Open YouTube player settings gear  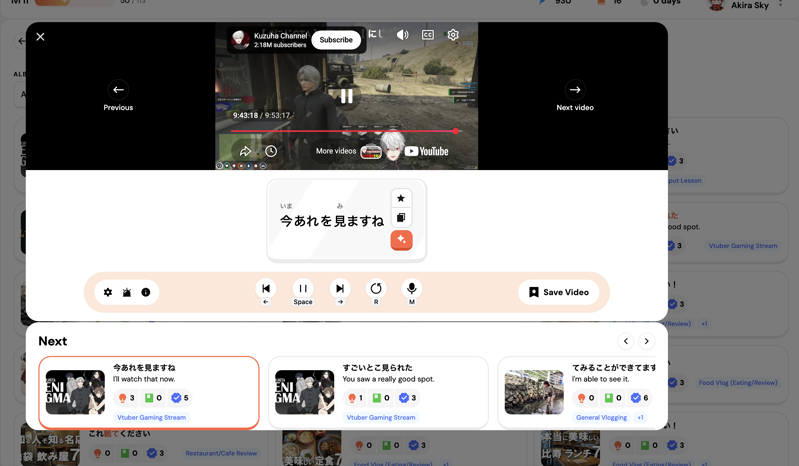pyautogui.click(x=452, y=35)
